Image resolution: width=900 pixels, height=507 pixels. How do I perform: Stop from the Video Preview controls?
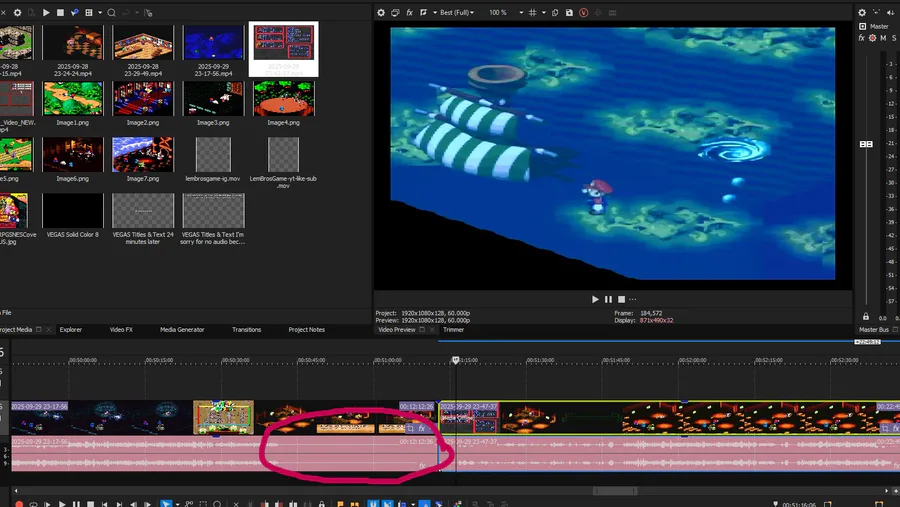pos(622,299)
